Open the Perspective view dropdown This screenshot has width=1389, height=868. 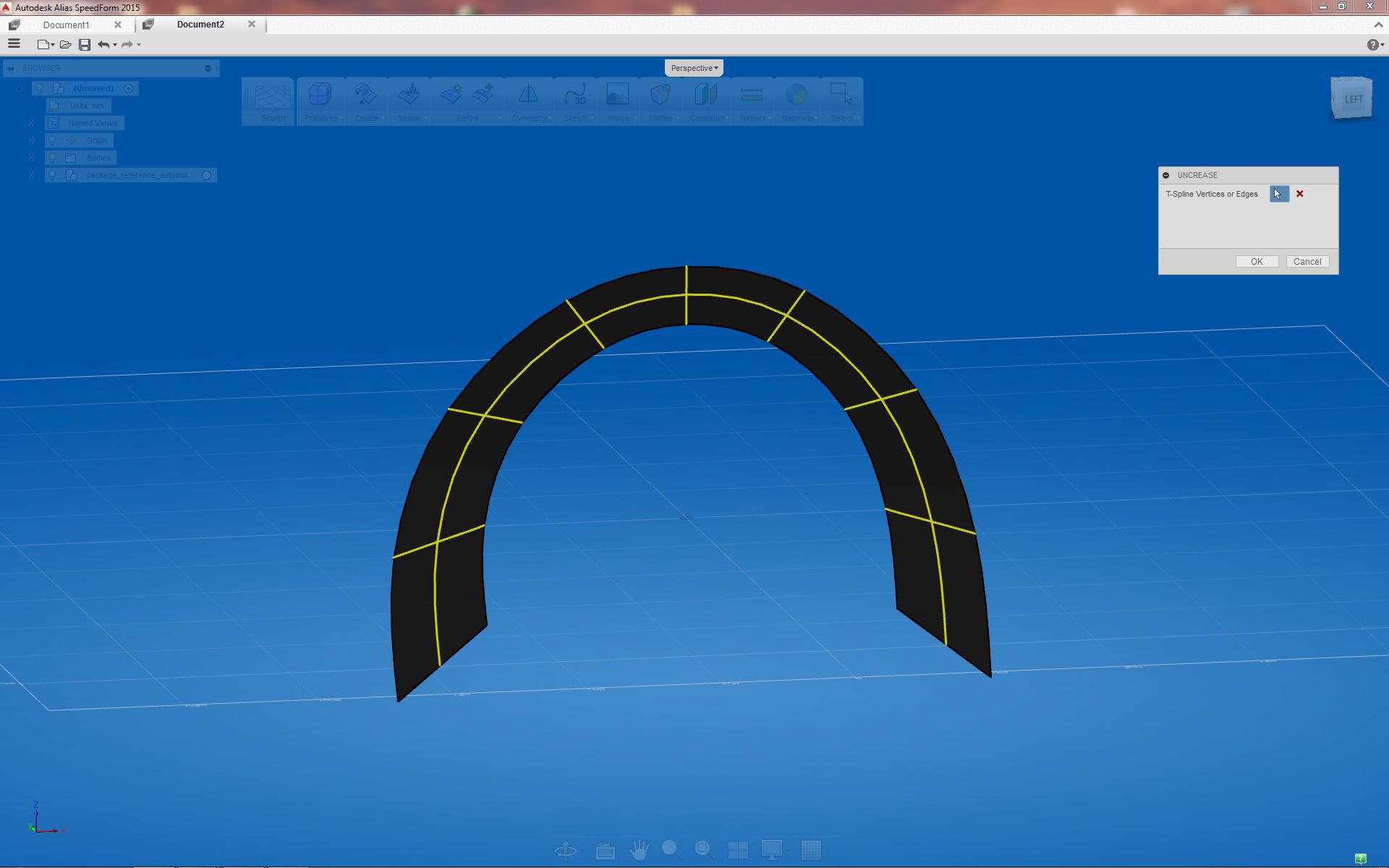(x=694, y=68)
